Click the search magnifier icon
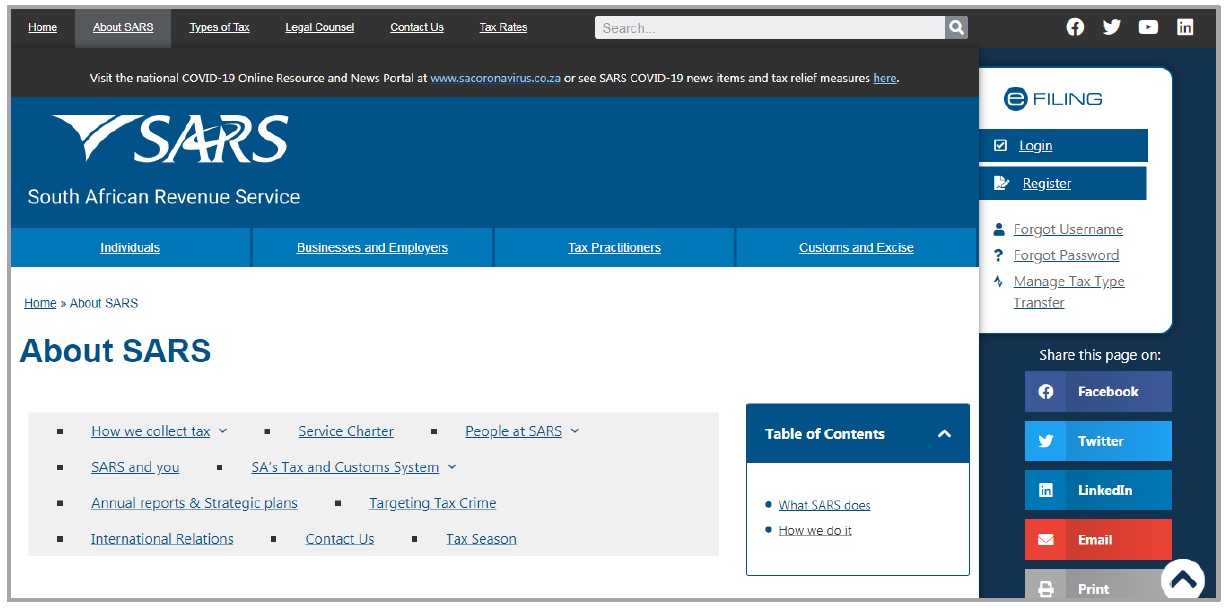The width and height of the screenshot is (1227, 608). click(956, 28)
